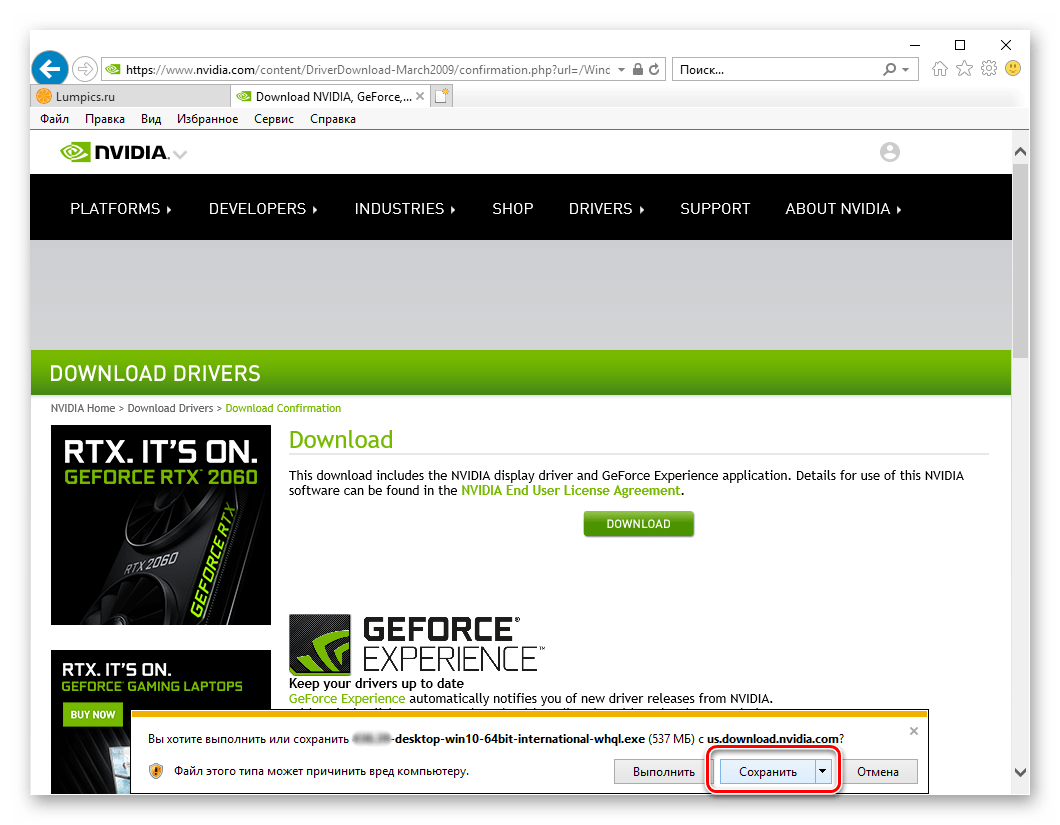
Task: Open the Файл menu
Action: (54, 119)
